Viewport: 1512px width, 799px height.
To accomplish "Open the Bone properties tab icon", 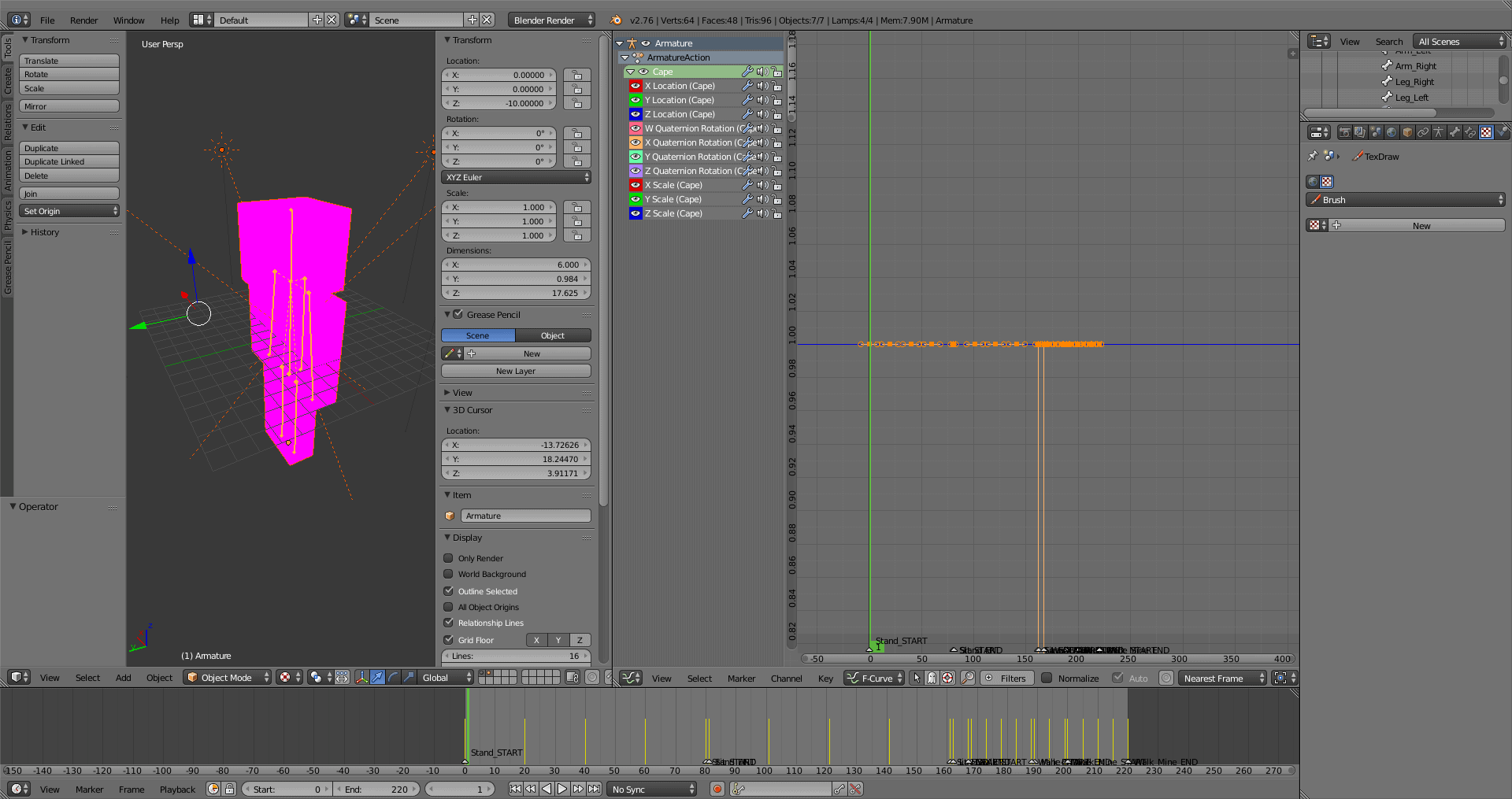I will point(1455,132).
